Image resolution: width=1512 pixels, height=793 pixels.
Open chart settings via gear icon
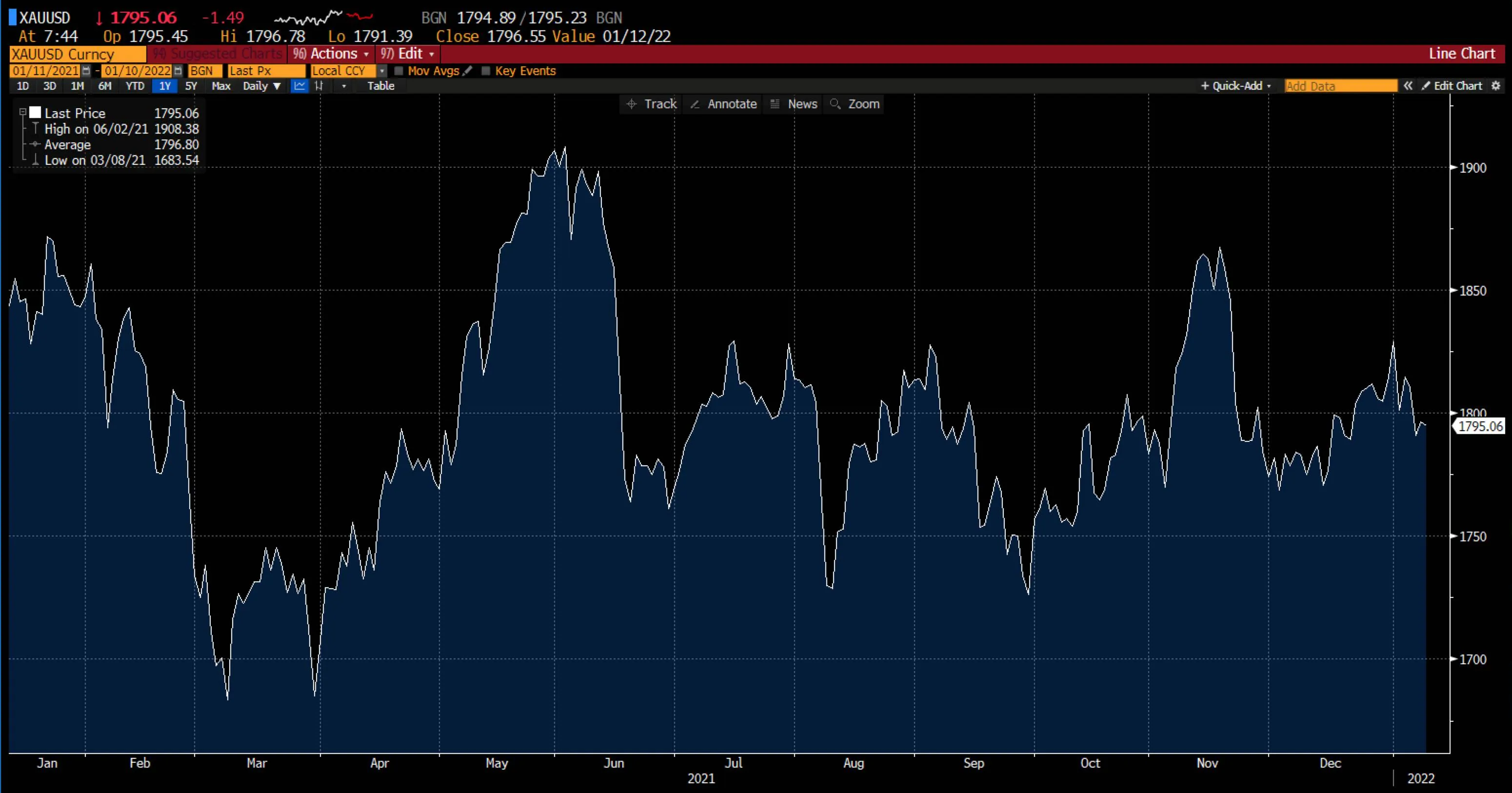[1496, 86]
